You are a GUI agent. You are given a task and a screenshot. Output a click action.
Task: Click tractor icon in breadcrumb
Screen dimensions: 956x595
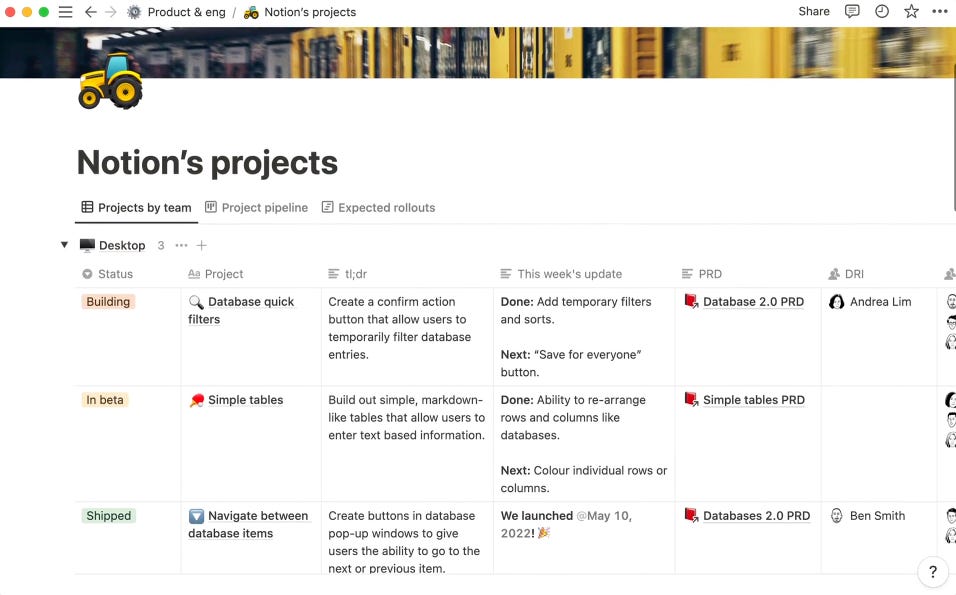(251, 12)
